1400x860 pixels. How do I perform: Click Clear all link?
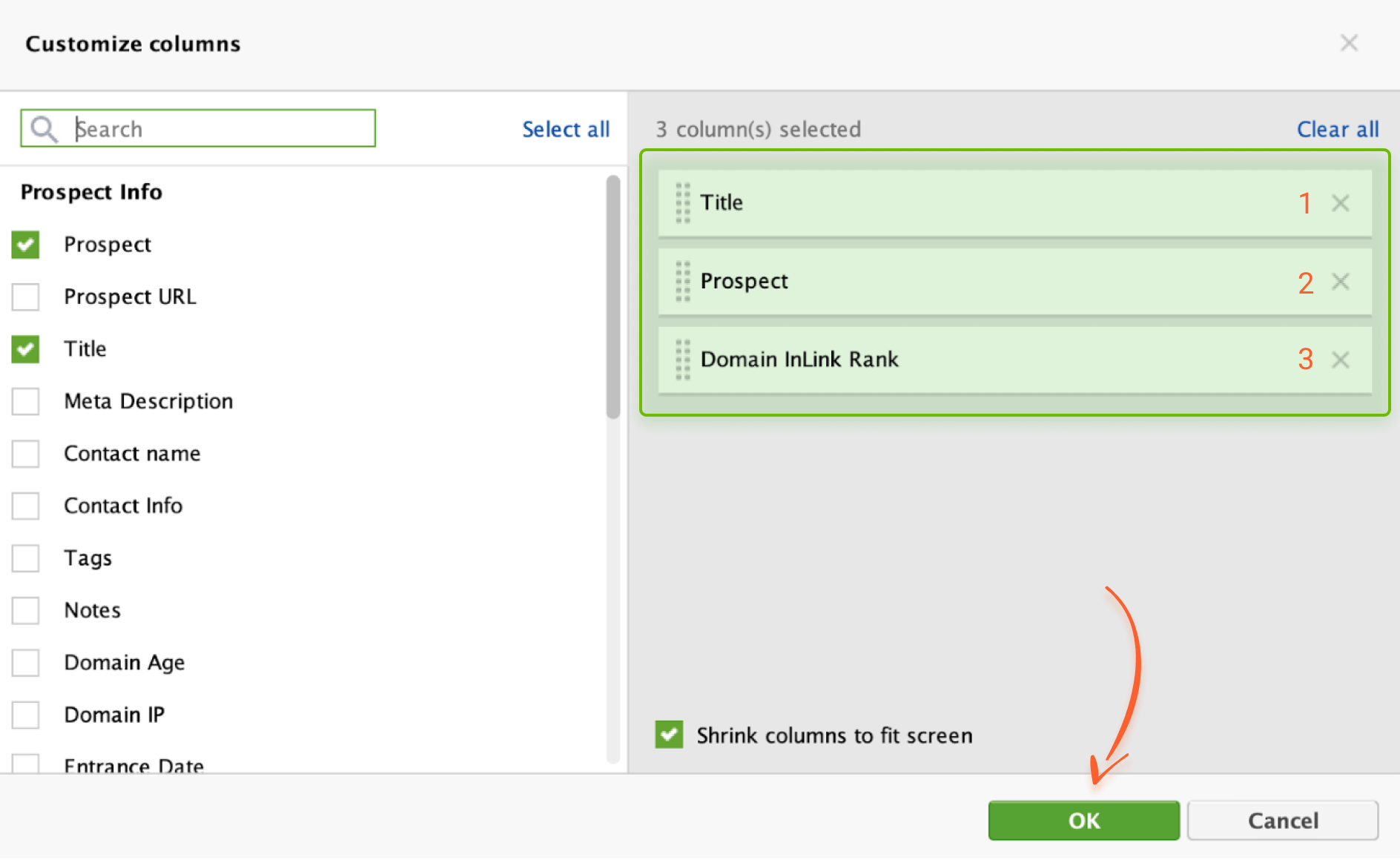pyautogui.click(x=1338, y=129)
